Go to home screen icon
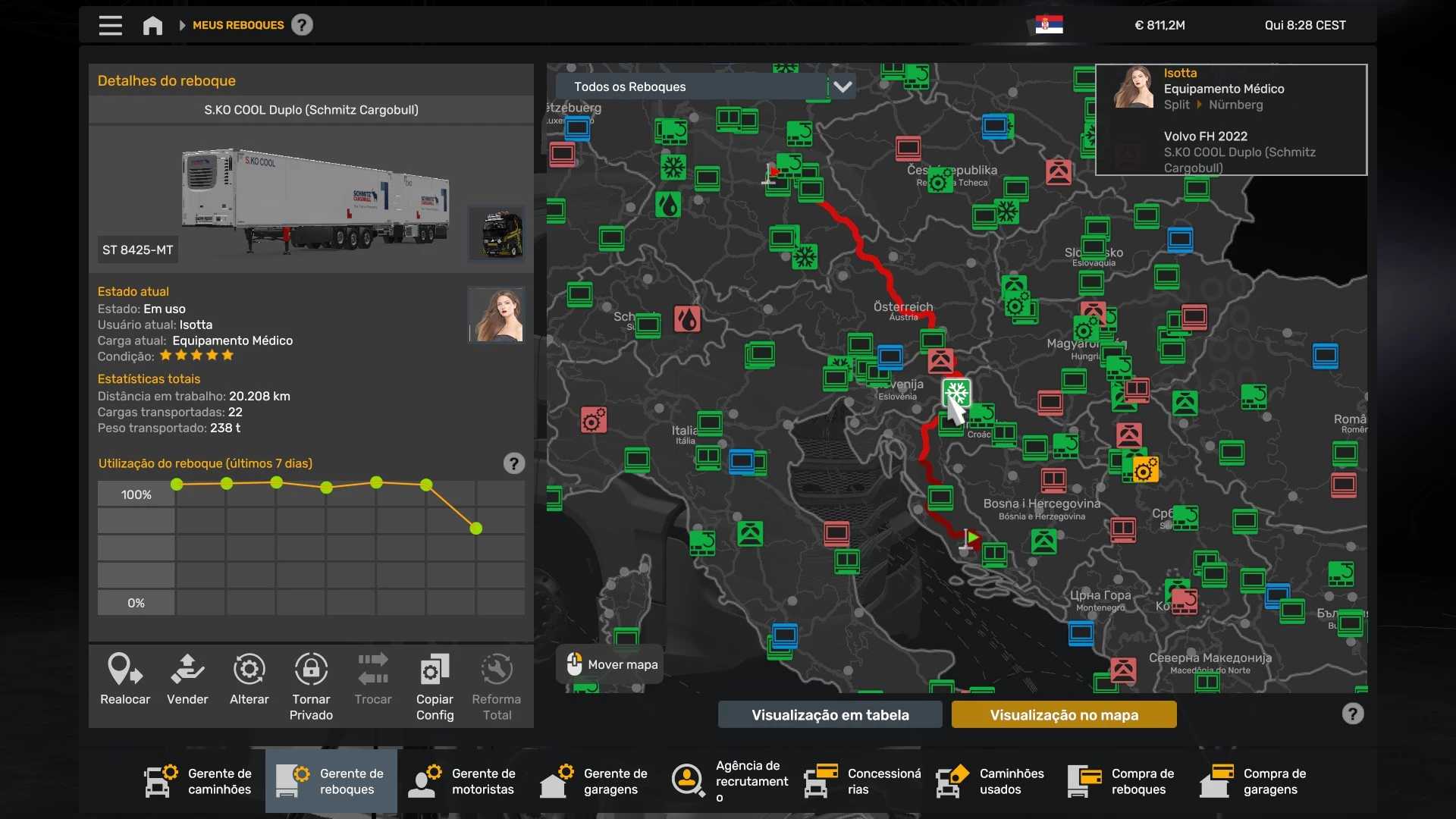 (x=152, y=25)
